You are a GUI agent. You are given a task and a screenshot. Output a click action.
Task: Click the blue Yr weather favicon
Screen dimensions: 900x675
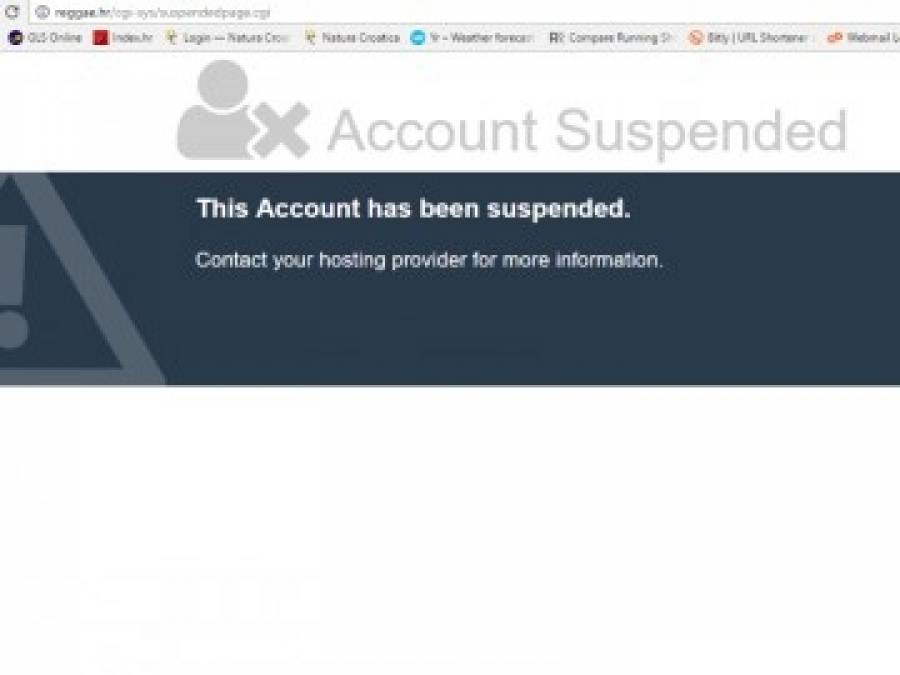click(x=418, y=38)
